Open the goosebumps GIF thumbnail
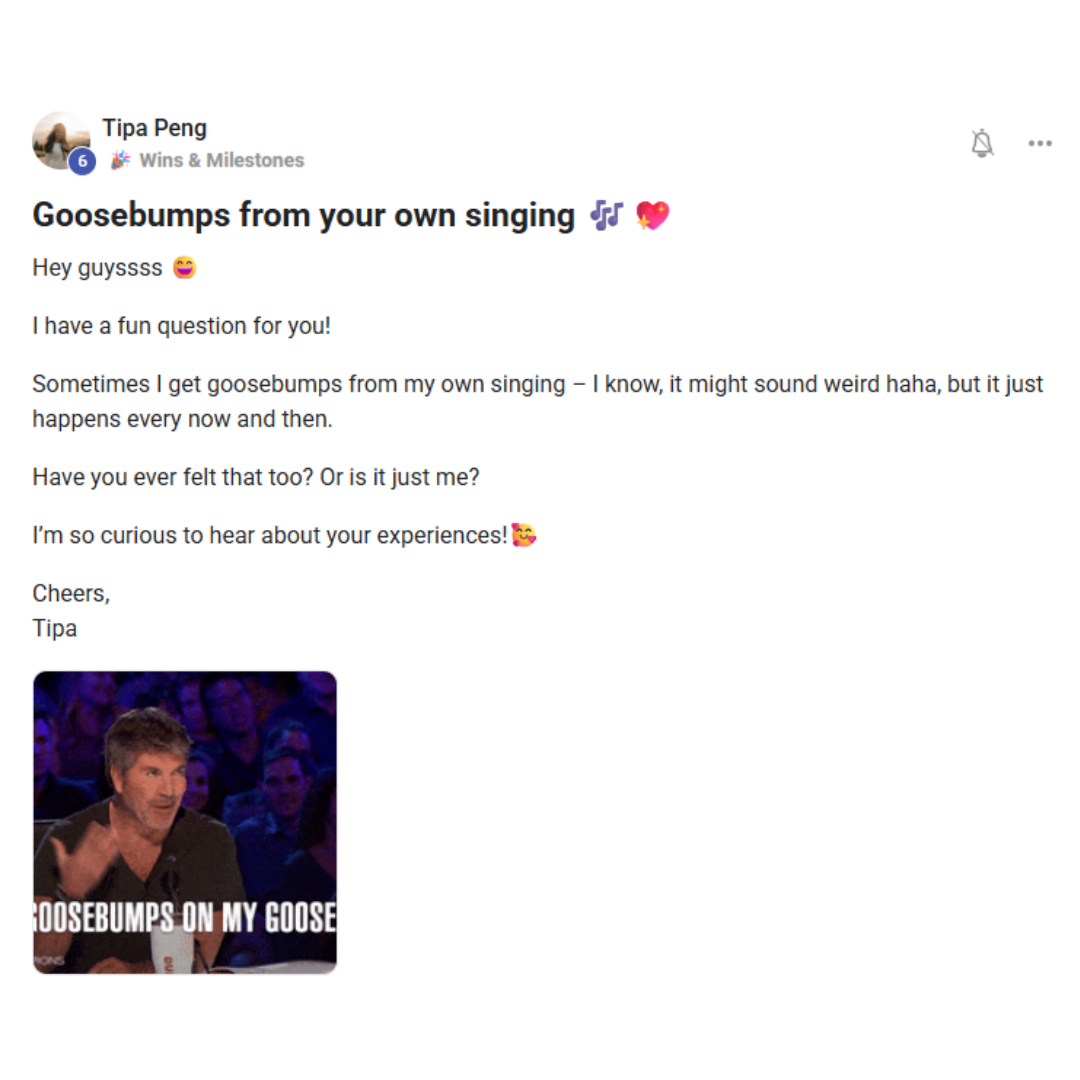Image resolution: width=1080 pixels, height=1080 pixels. click(185, 822)
